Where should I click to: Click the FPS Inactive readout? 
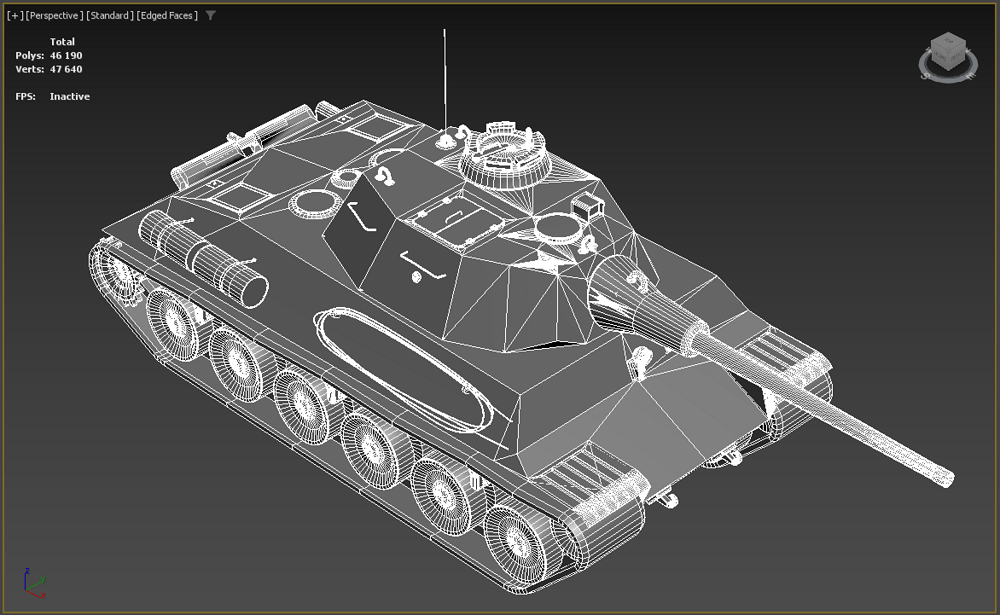coord(69,97)
